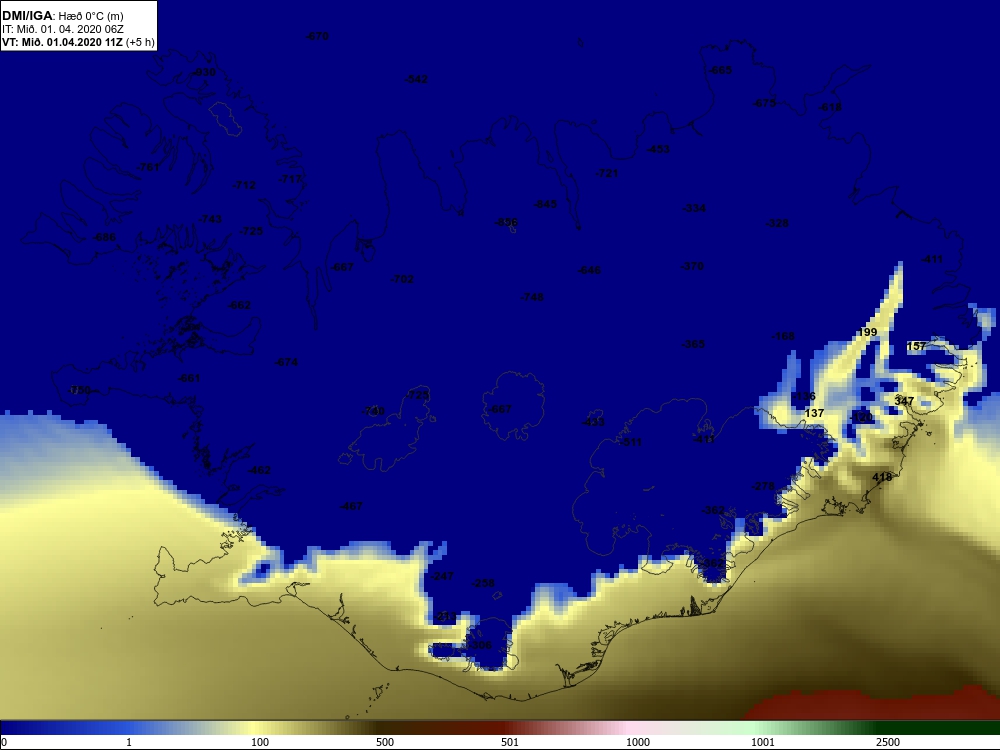The image size is (1000, 750).
Task: Click the map value -670
Action: pyautogui.click(x=317, y=36)
